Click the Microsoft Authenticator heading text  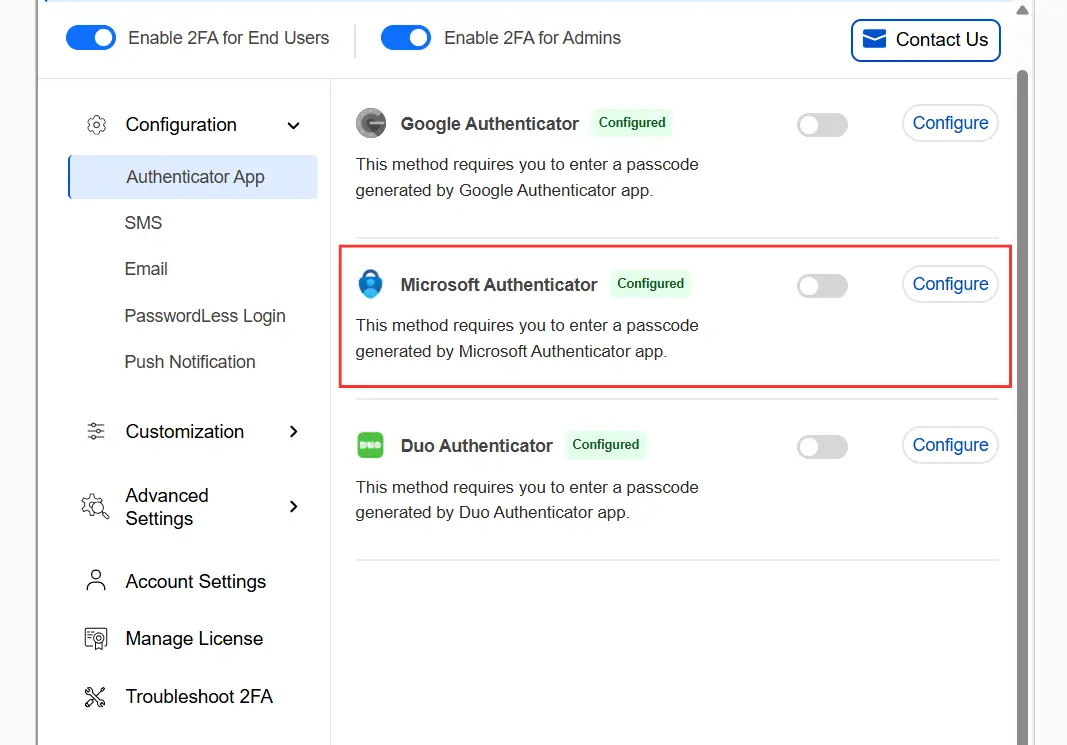coord(499,284)
